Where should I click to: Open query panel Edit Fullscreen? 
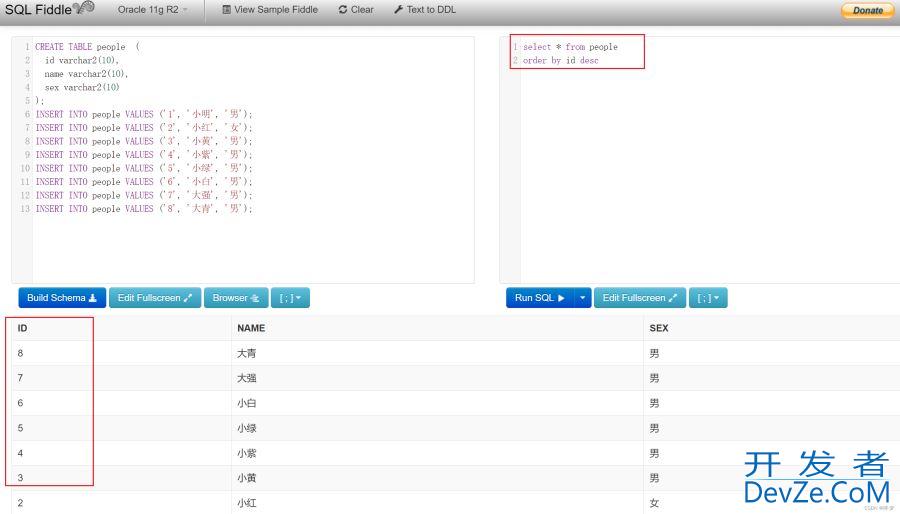pyautogui.click(x=640, y=298)
